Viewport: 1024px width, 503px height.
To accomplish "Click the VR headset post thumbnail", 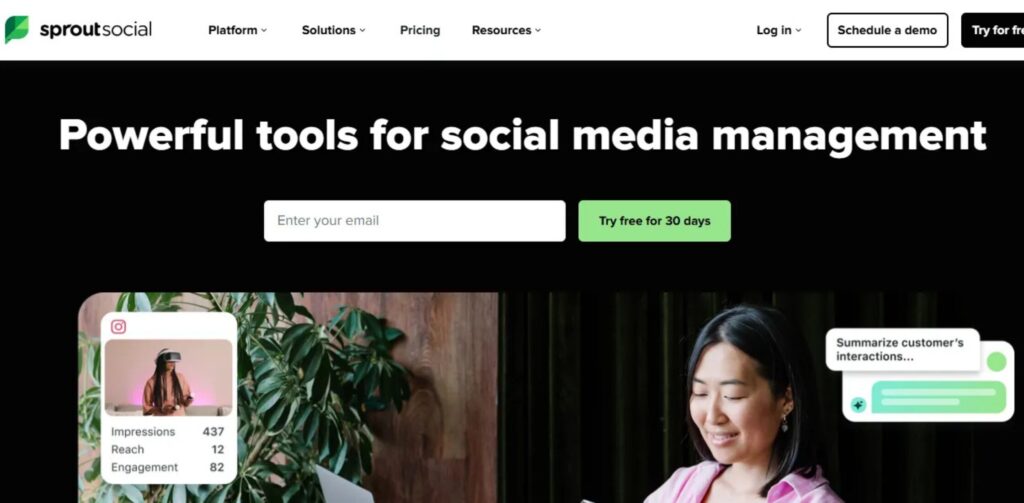I will [168, 378].
